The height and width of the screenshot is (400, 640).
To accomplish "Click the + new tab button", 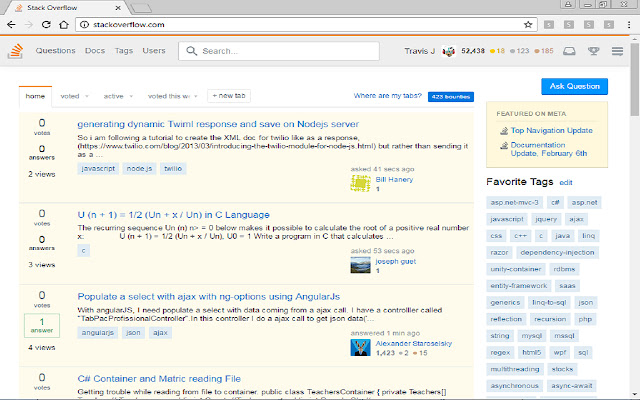I will (x=229, y=96).
